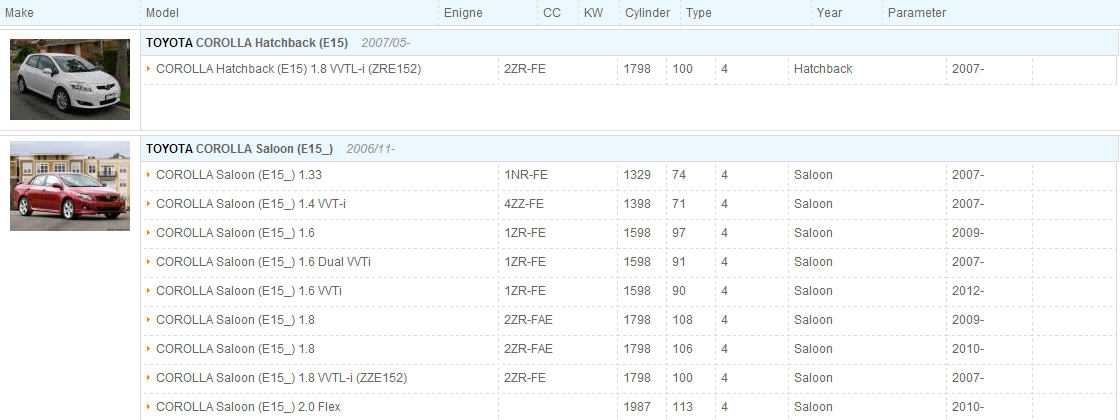The image size is (1120, 420).
Task: Click the Cylinder column header
Action: tap(647, 13)
